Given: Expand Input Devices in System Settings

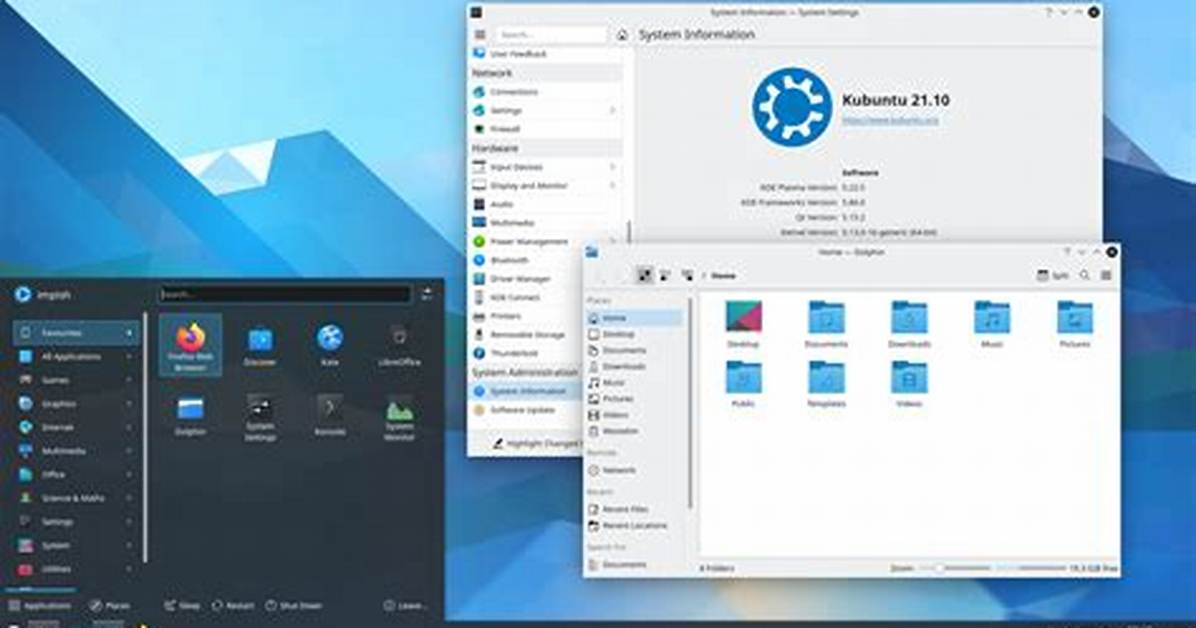Looking at the screenshot, I should point(545,166).
